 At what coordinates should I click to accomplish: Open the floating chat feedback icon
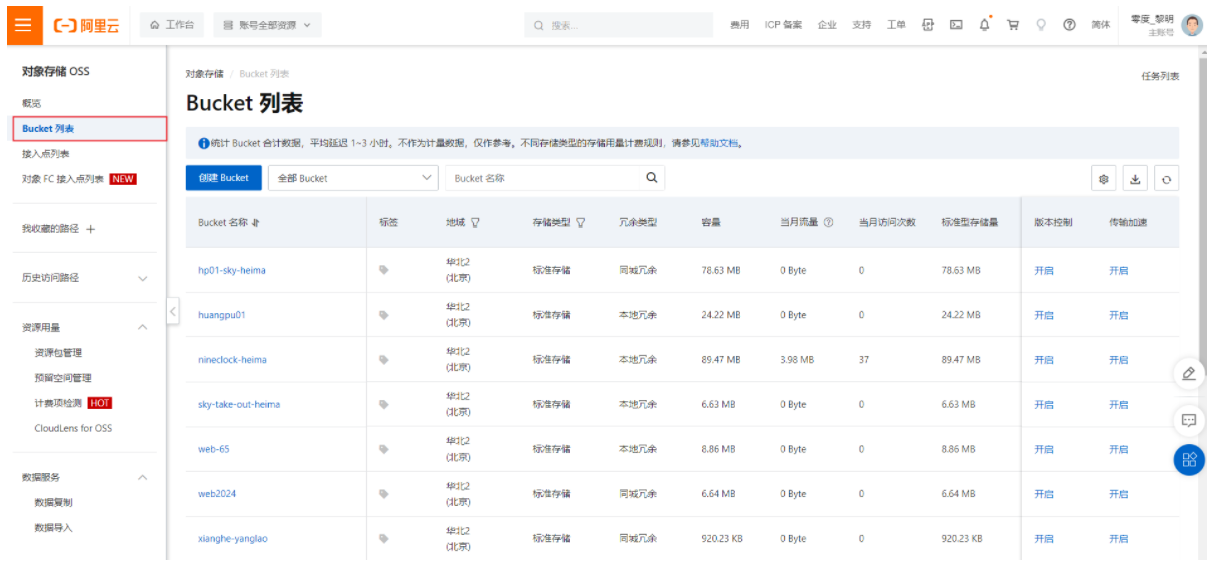pos(1189,420)
